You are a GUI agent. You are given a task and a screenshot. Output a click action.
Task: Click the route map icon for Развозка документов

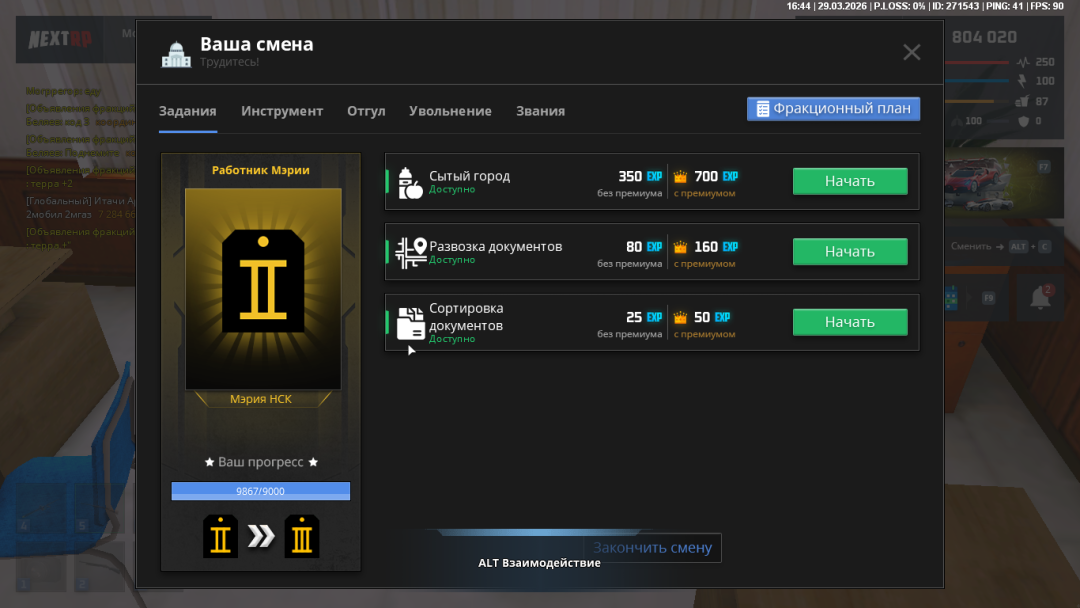[x=410, y=252]
